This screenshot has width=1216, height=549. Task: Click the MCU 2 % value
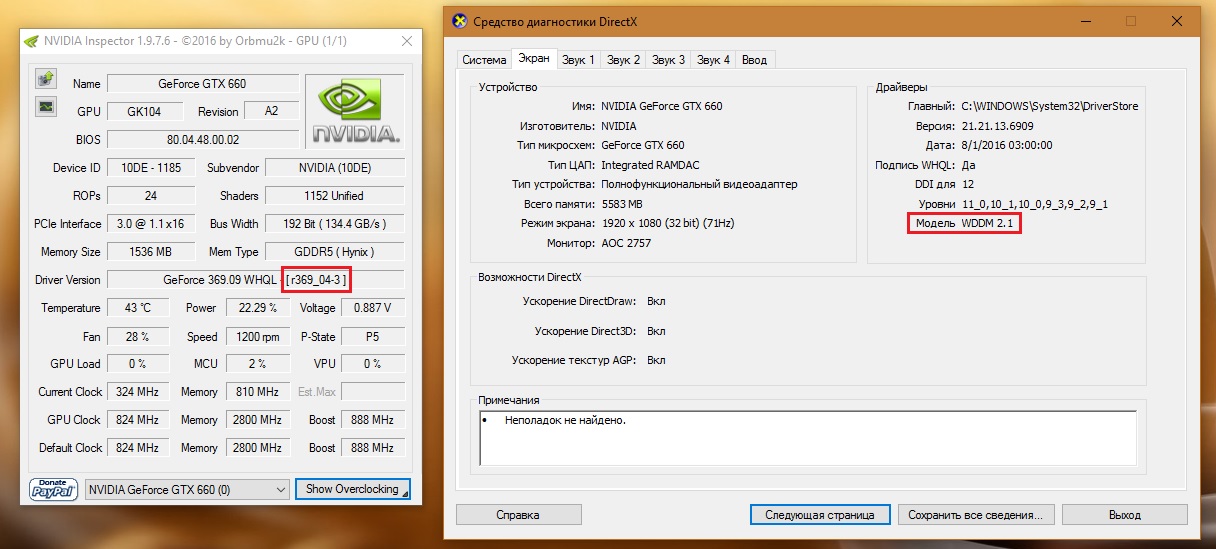pyautogui.click(x=258, y=364)
